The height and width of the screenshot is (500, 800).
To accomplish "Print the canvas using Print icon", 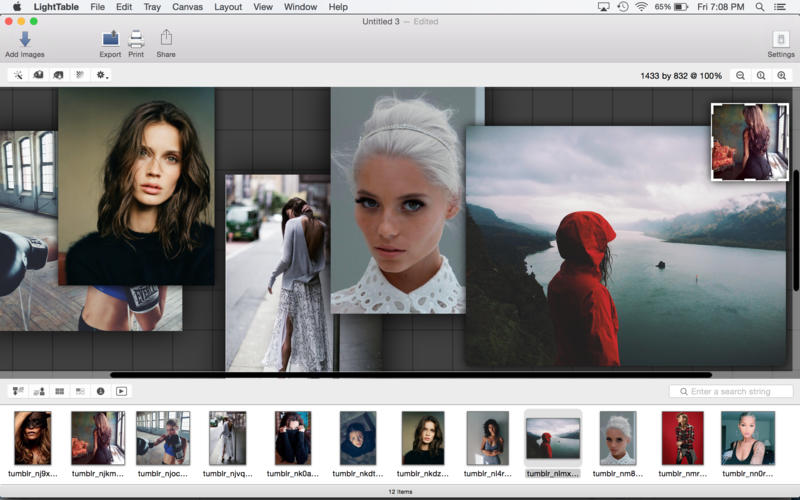I will pyautogui.click(x=136, y=40).
